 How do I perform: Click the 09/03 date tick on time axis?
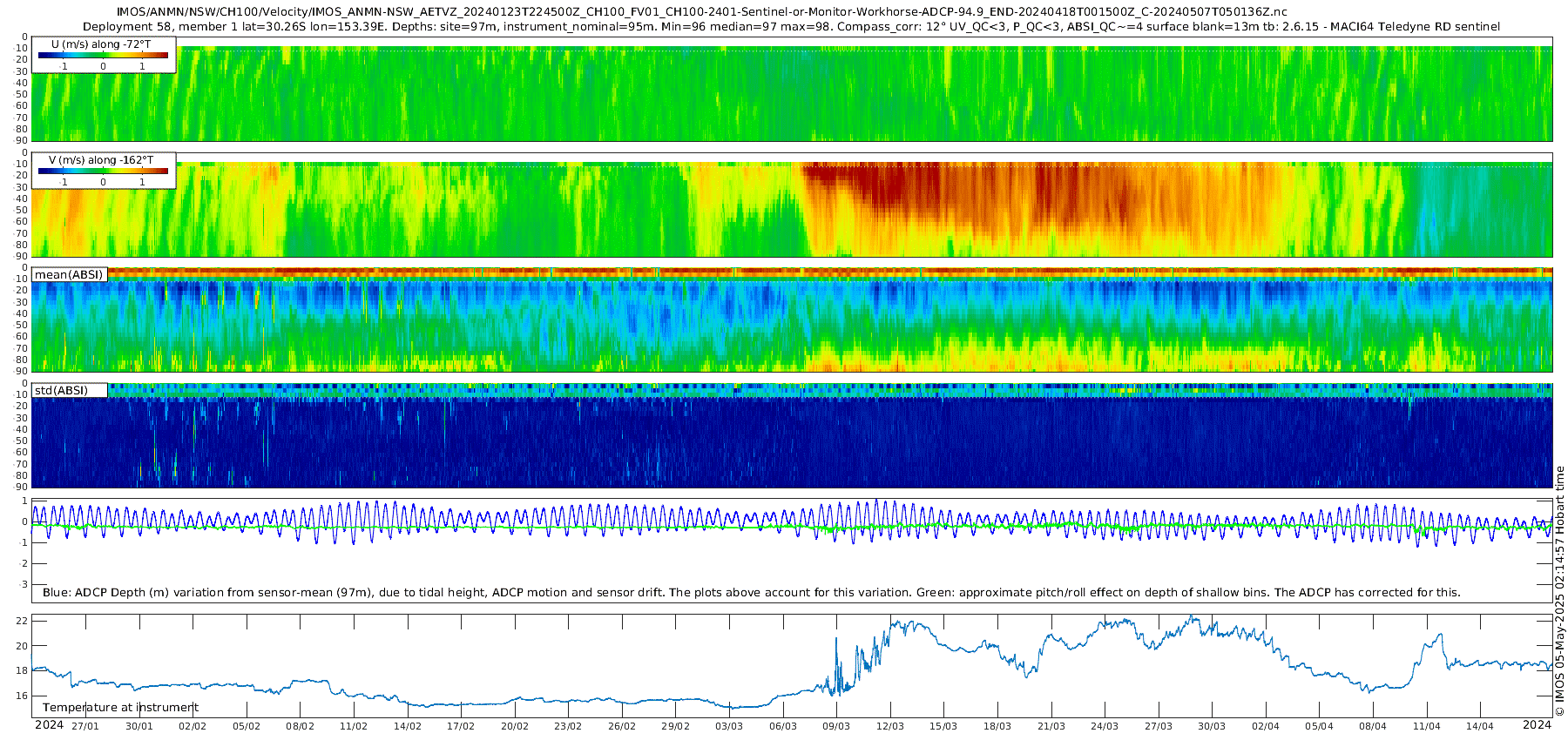coord(836,726)
